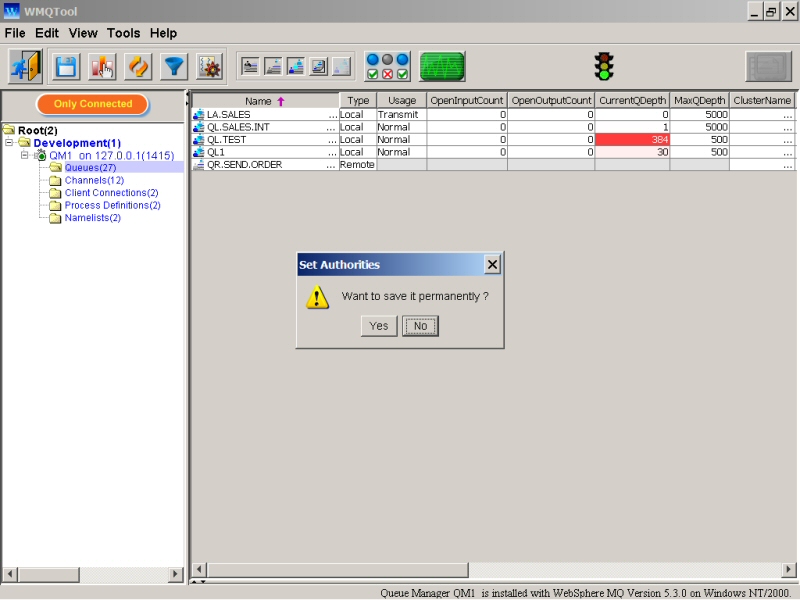Select Root(2) in the tree
Image resolution: width=800 pixels, height=600 pixels.
(37, 131)
